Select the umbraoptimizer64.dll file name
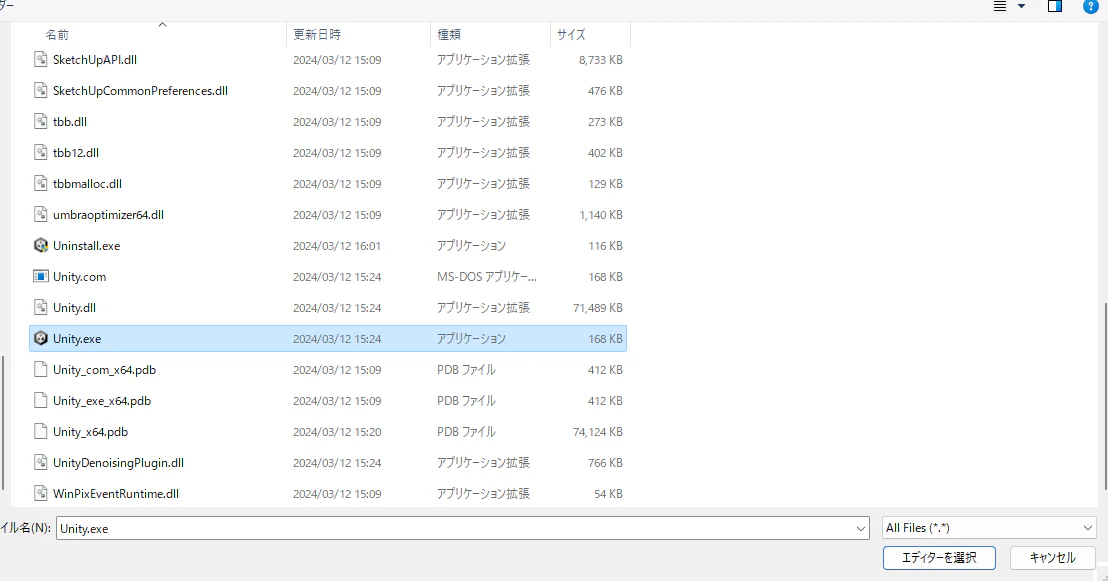The height and width of the screenshot is (581, 1108). click(x=108, y=215)
